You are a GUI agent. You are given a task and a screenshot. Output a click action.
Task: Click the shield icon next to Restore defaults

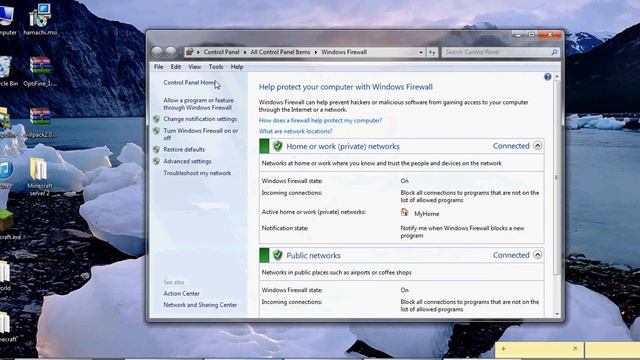[x=156, y=149]
